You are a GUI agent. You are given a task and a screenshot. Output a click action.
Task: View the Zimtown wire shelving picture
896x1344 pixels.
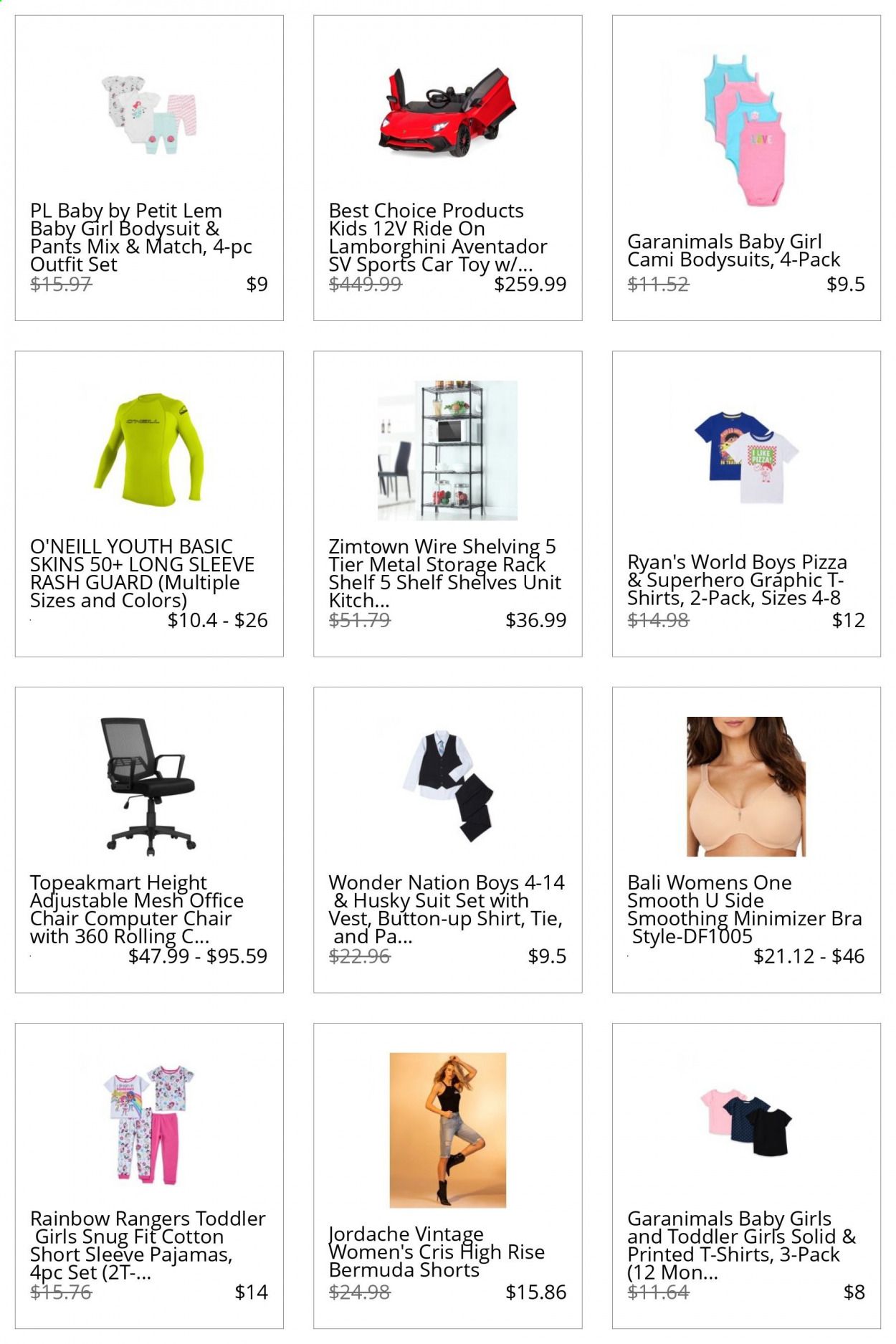(447, 450)
